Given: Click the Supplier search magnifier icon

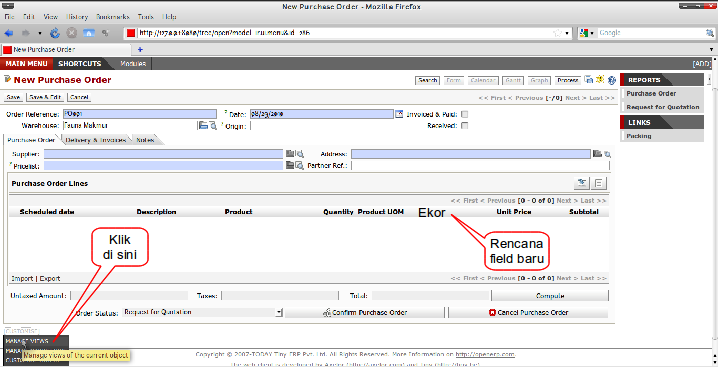Looking at the screenshot, I should coord(299,154).
